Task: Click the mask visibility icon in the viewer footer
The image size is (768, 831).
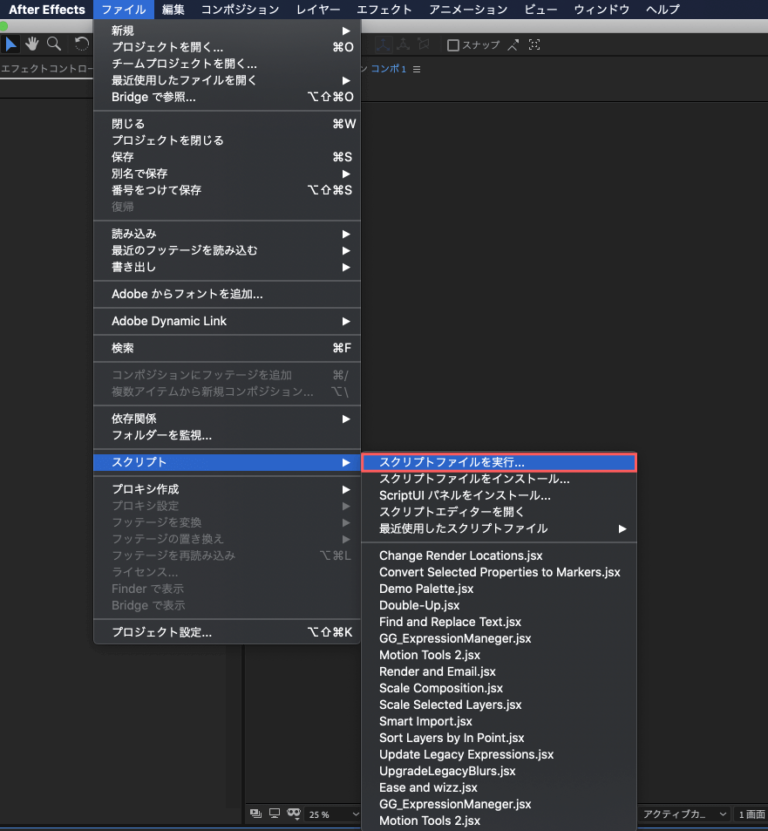Action: tap(294, 814)
